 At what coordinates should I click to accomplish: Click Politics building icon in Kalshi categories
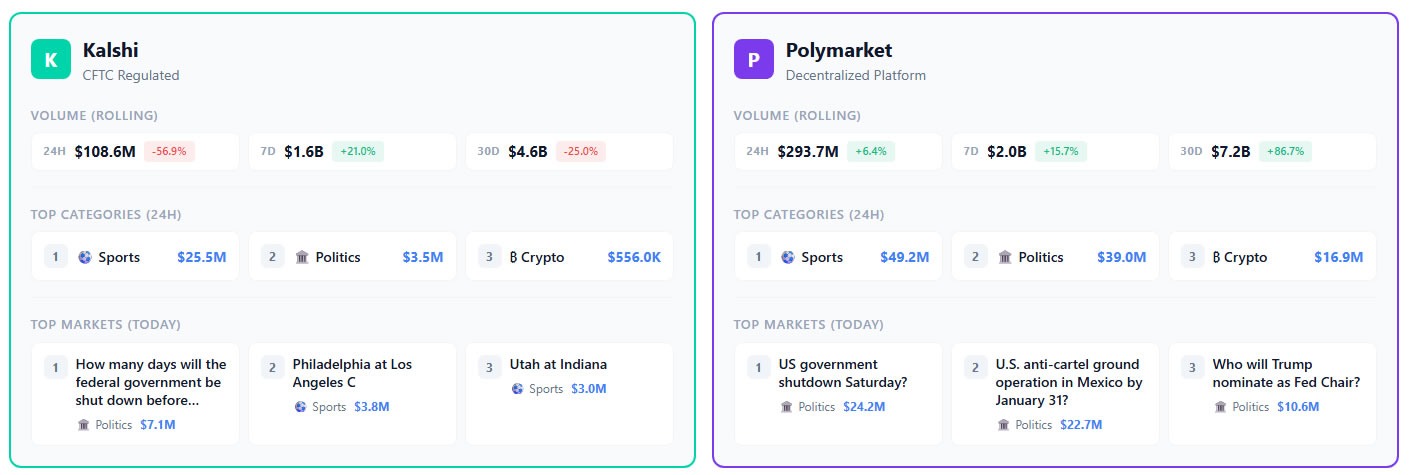302,257
